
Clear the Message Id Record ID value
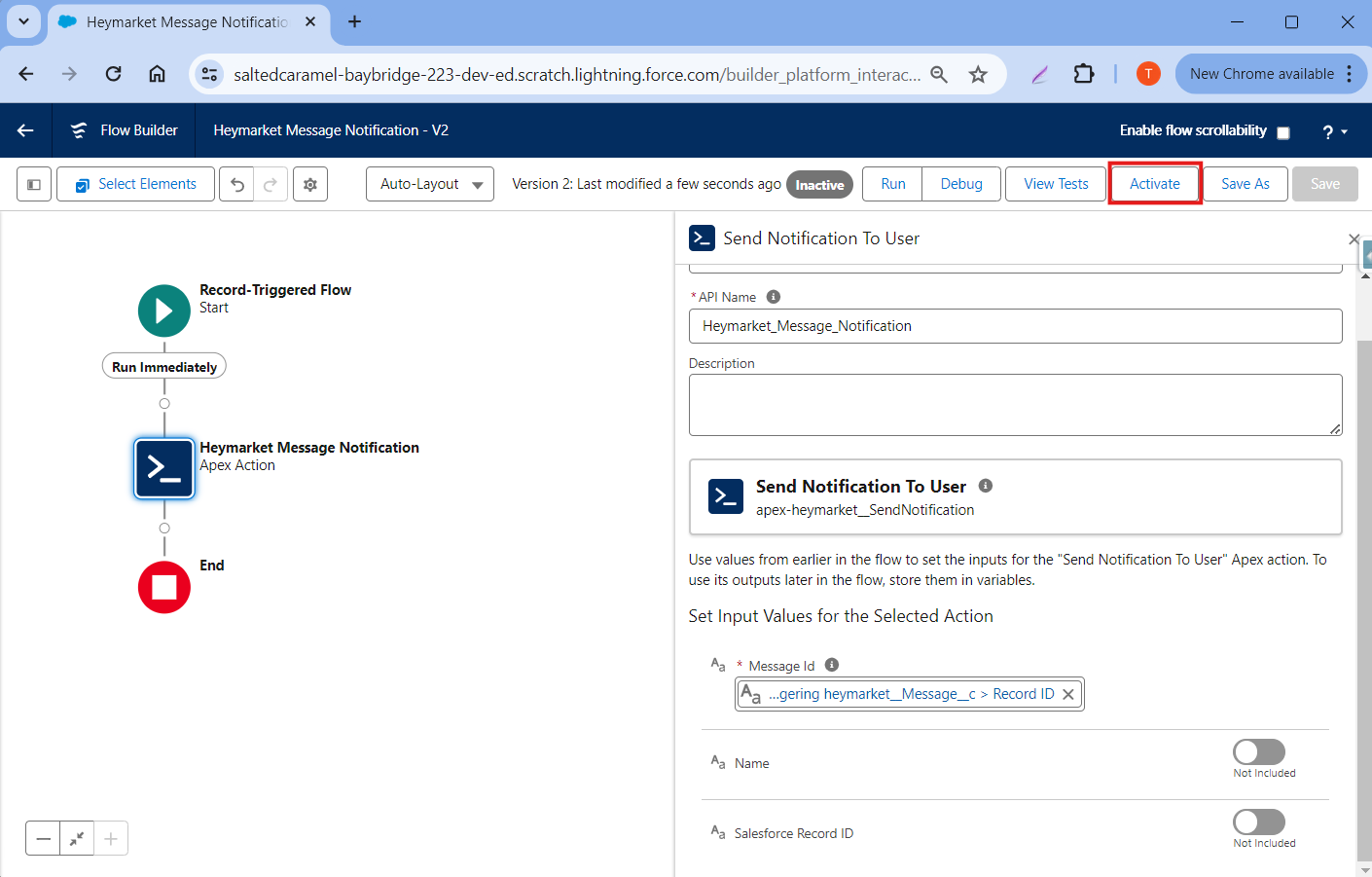[x=1068, y=694]
